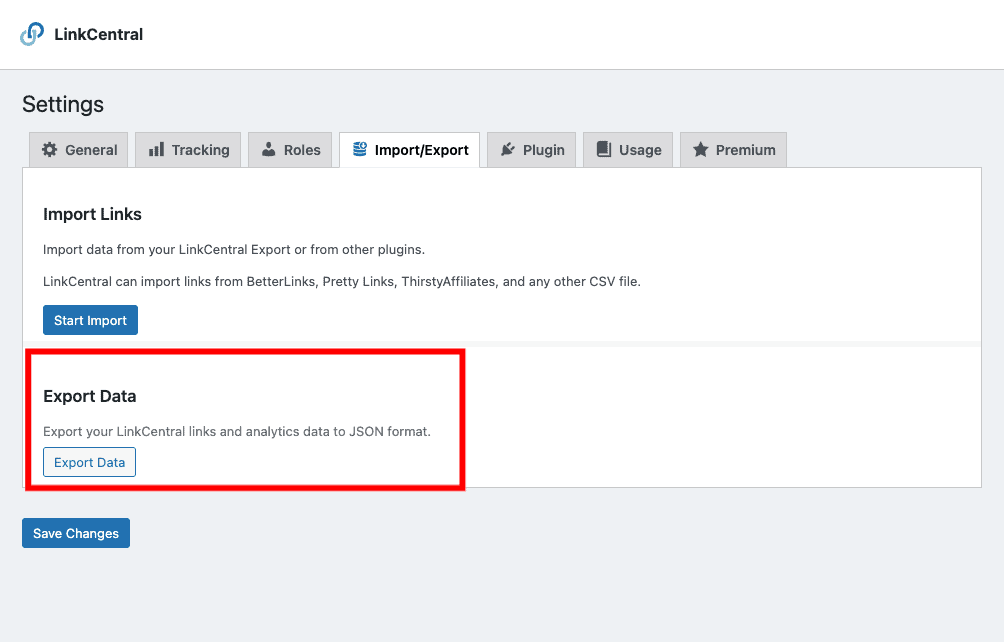The height and width of the screenshot is (642, 1004).
Task: Open the Premium tab
Action: pyautogui.click(x=733, y=150)
